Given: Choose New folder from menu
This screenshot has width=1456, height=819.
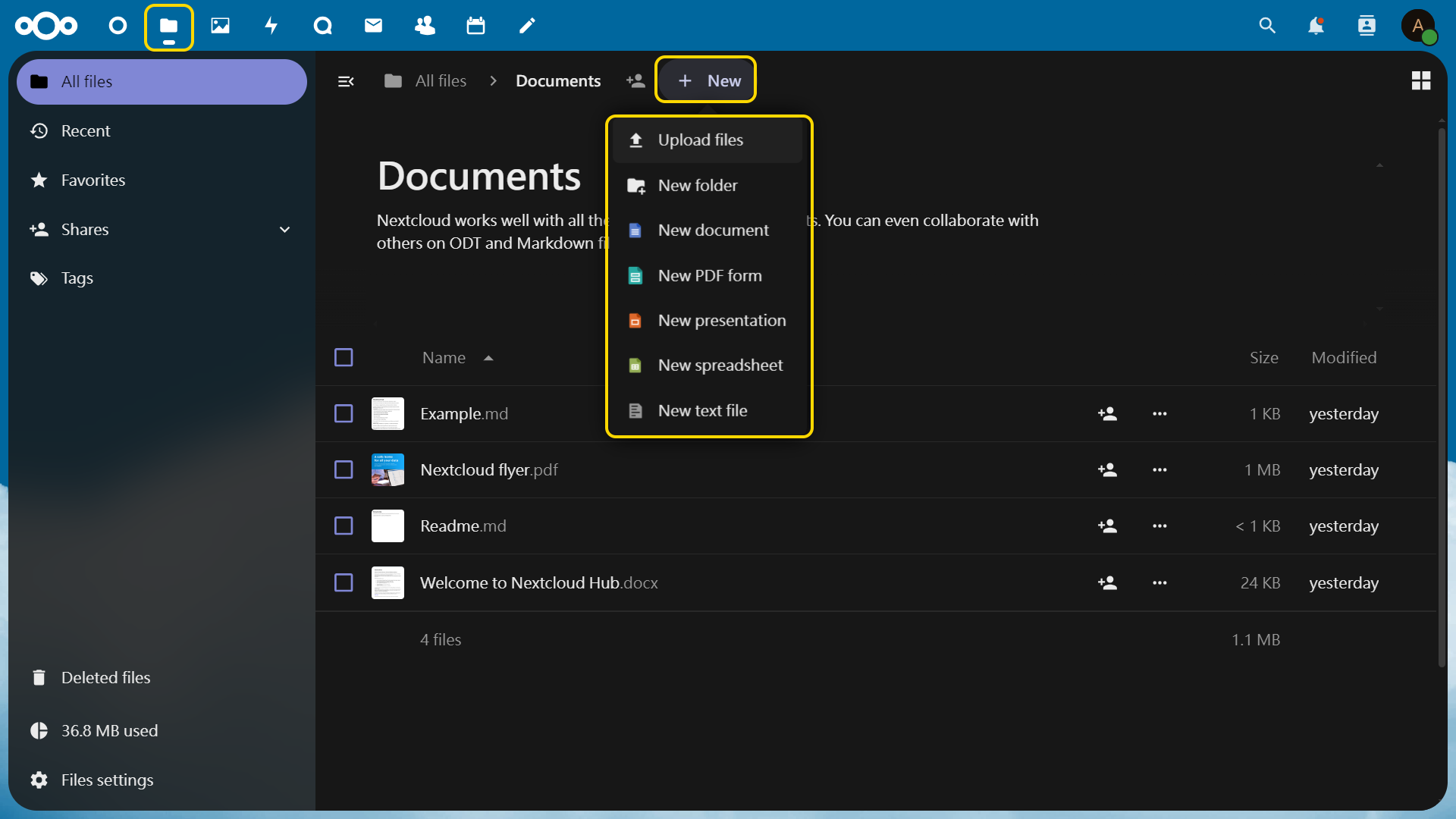Looking at the screenshot, I should coord(708,186).
